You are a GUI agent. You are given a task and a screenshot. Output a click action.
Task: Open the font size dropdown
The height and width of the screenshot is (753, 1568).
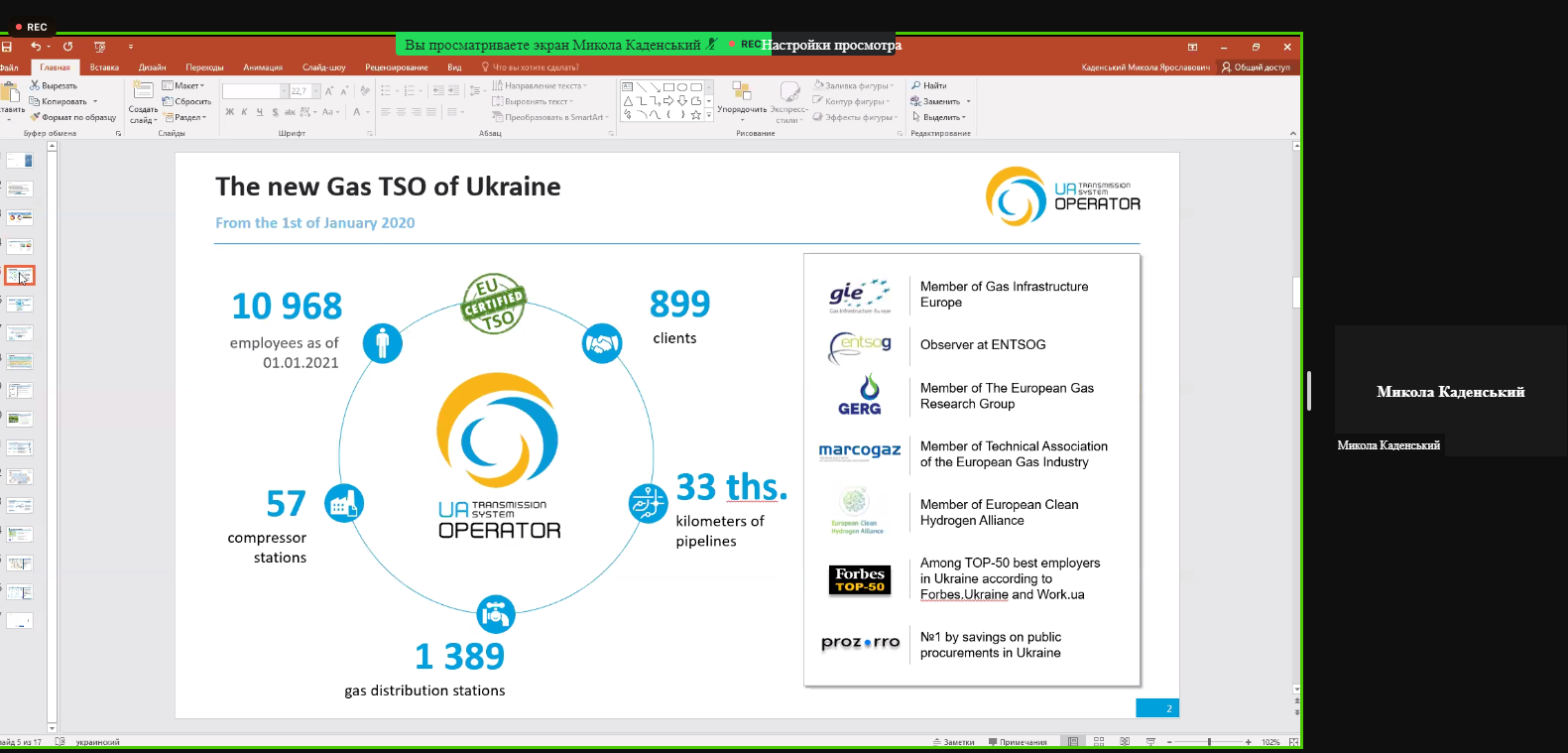[x=316, y=91]
